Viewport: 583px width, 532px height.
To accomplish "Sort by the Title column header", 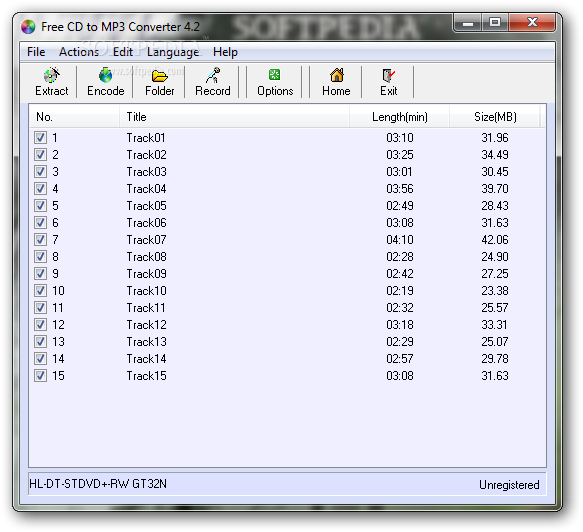I will [x=234, y=117].
